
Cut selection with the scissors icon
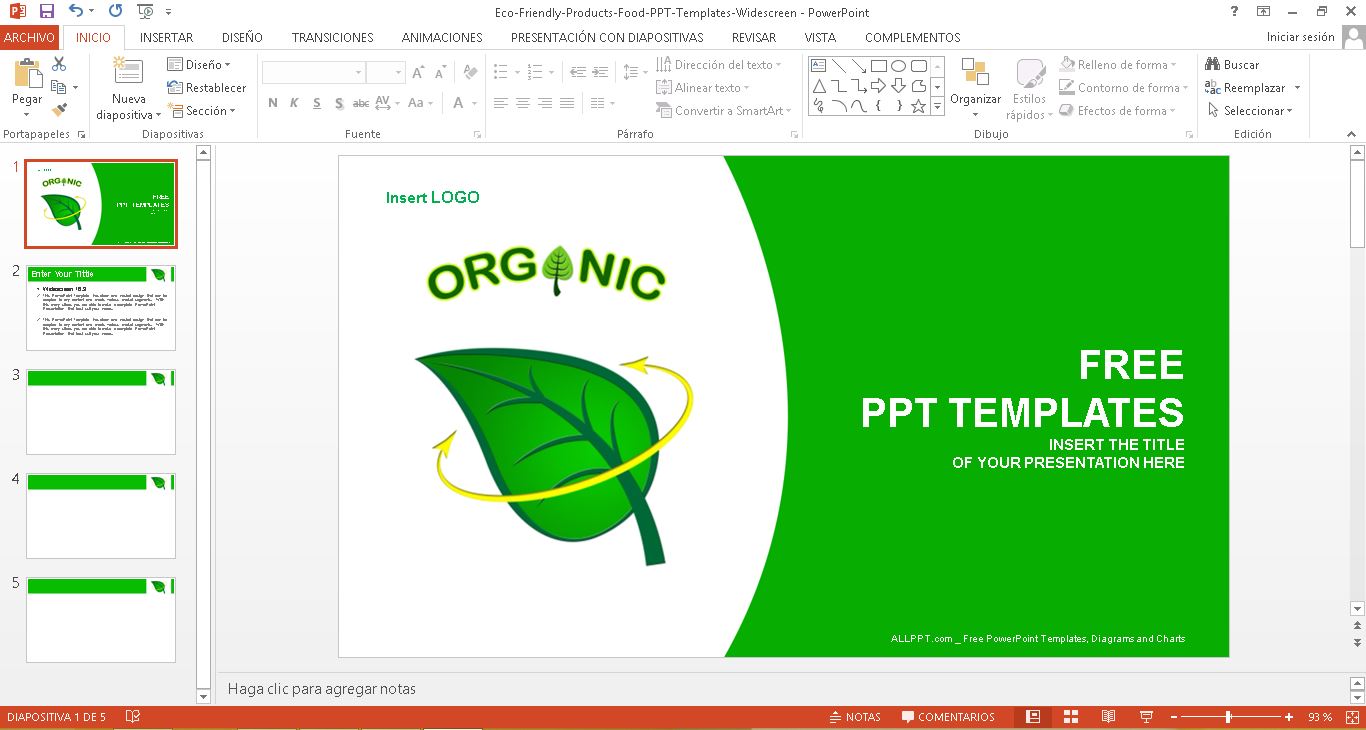pos(59,65)
